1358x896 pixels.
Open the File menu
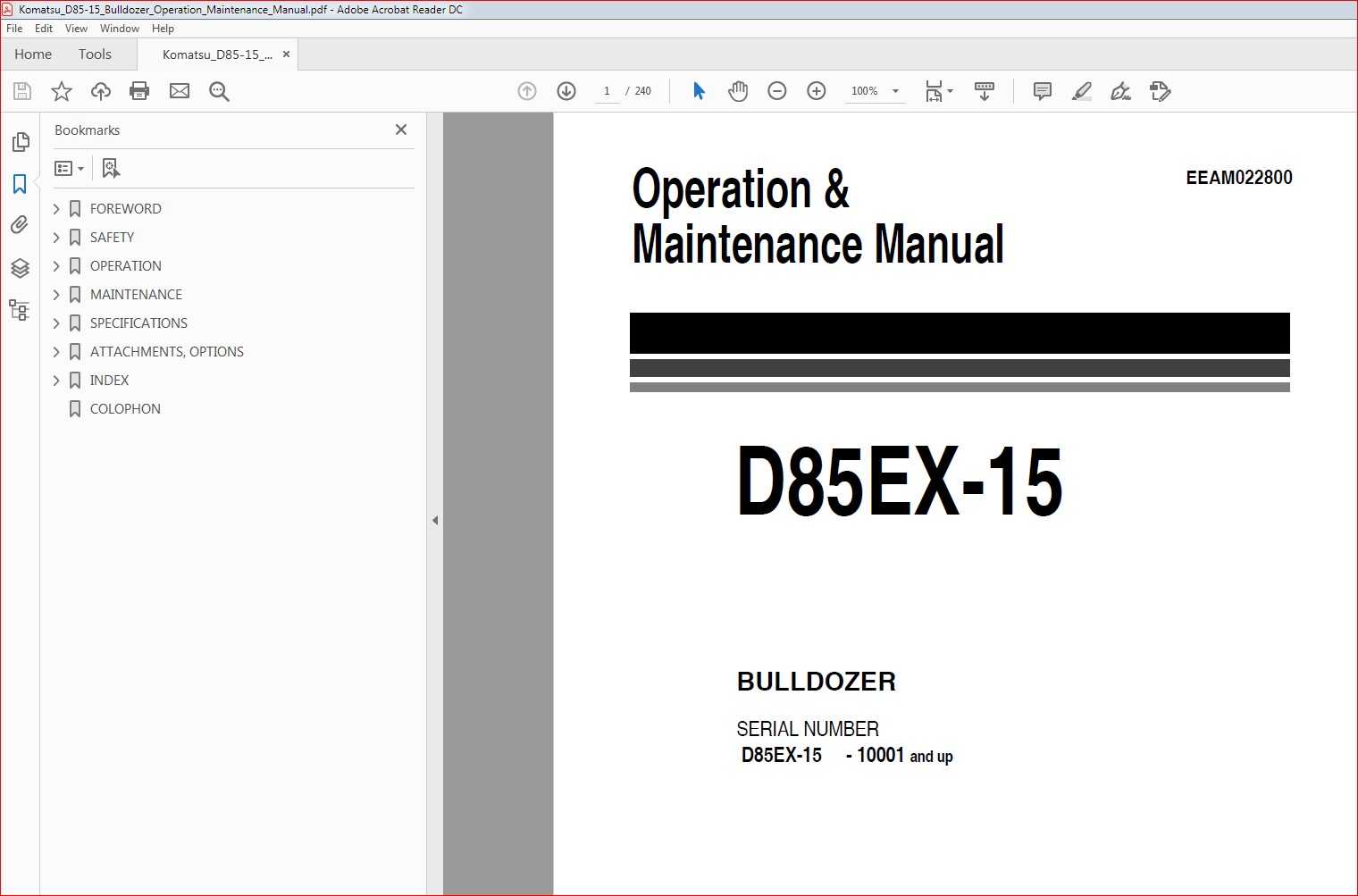14,29
